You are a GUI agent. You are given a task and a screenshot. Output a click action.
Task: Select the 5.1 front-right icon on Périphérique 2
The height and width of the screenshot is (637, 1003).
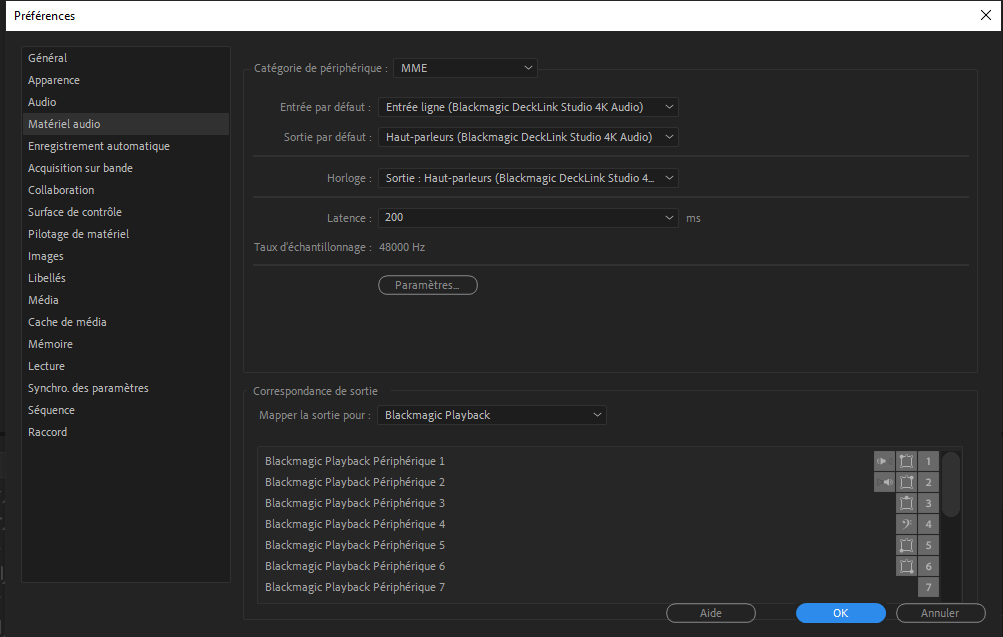click(906, 482)
